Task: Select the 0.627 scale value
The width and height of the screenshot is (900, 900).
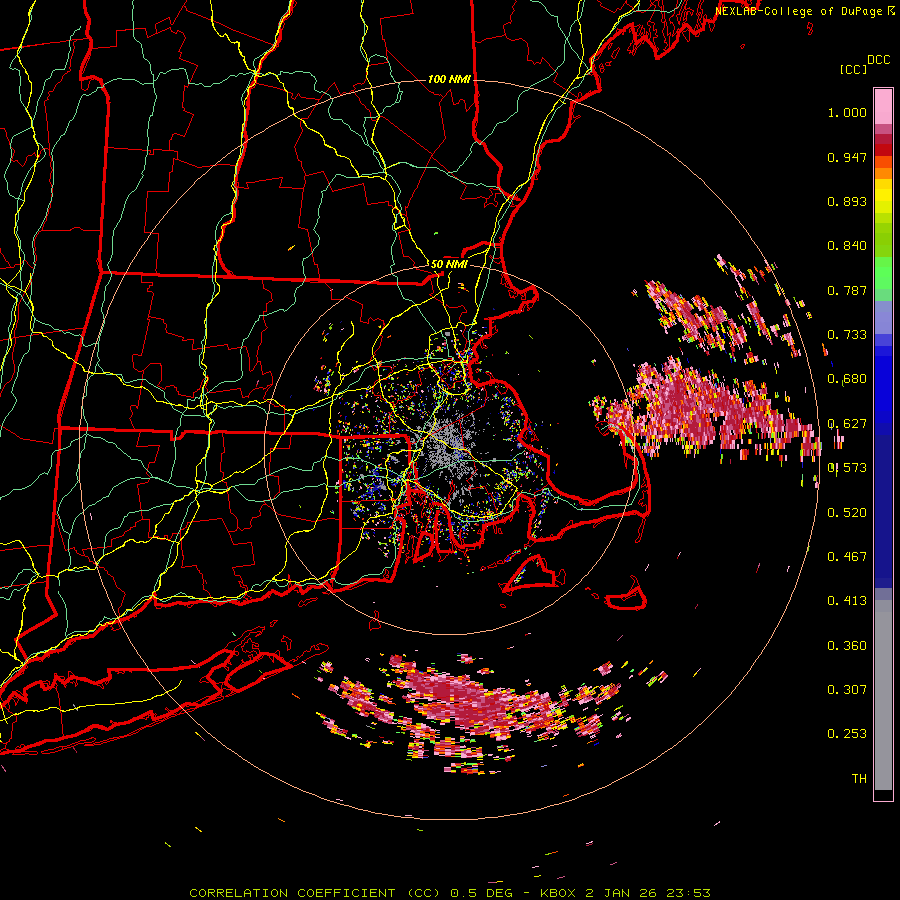Action: pos(847,424)
